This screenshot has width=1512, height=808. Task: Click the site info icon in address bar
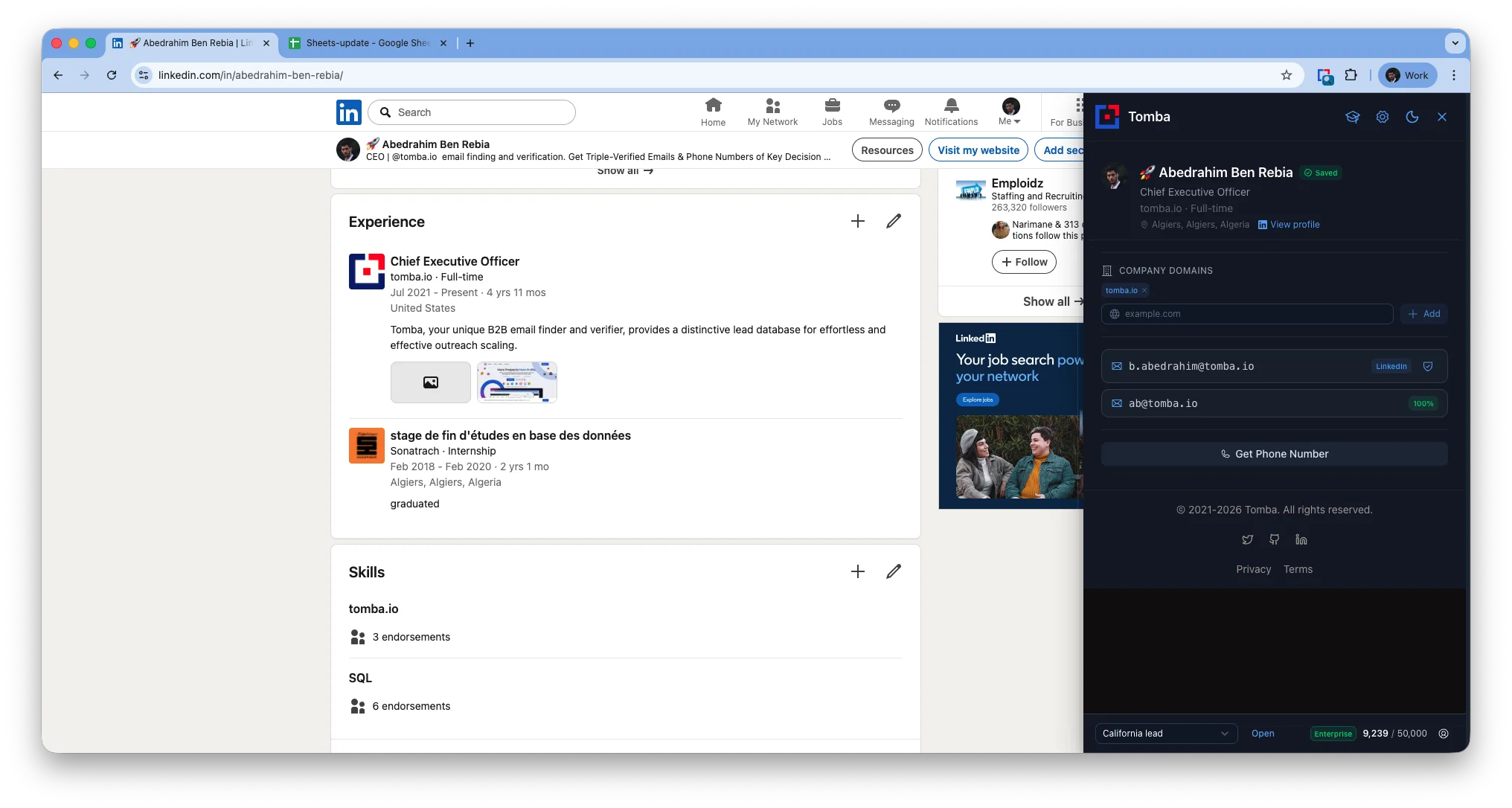pos(144,75)
